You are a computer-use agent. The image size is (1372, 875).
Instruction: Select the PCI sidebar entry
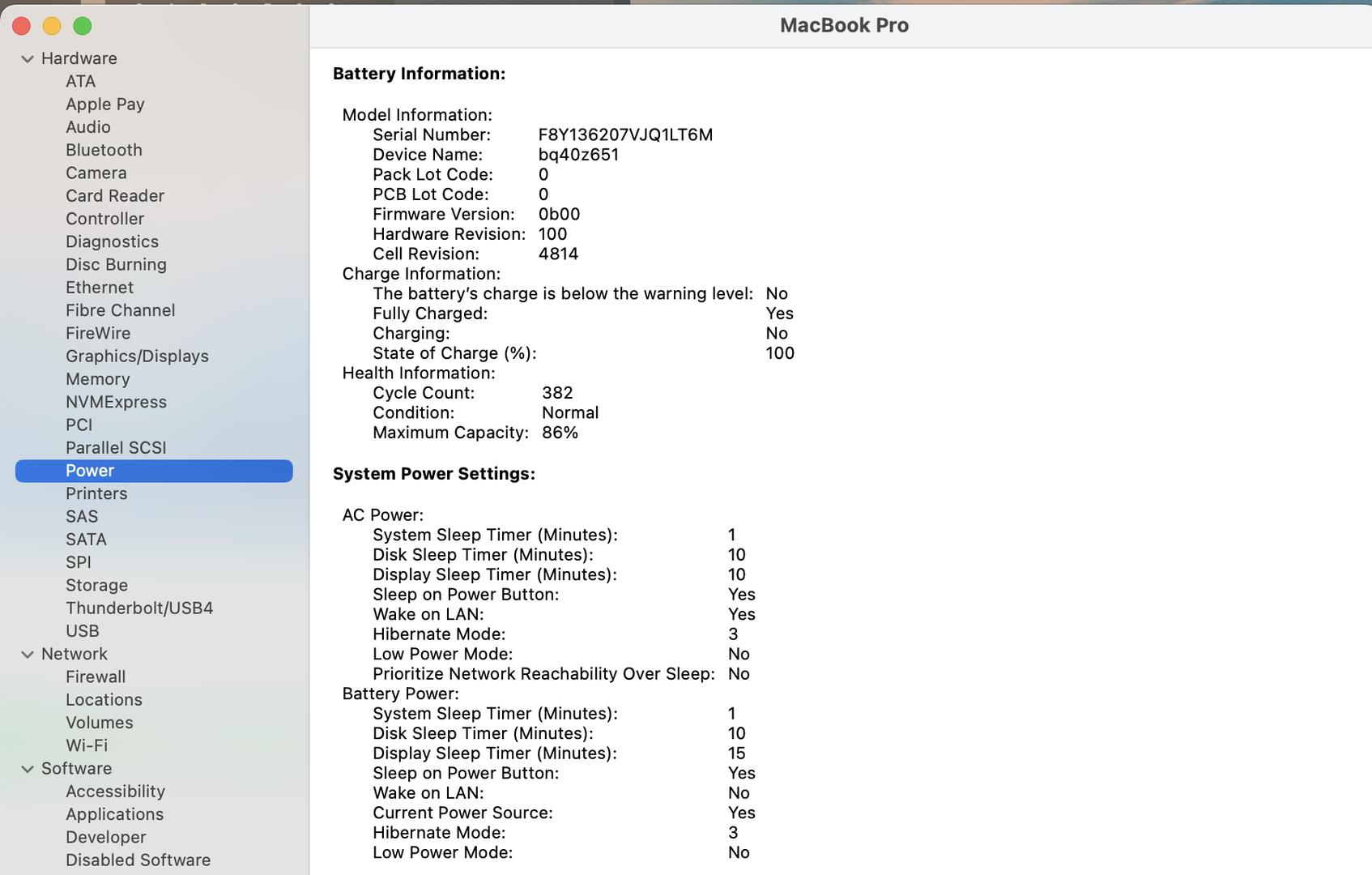point(79,425)
